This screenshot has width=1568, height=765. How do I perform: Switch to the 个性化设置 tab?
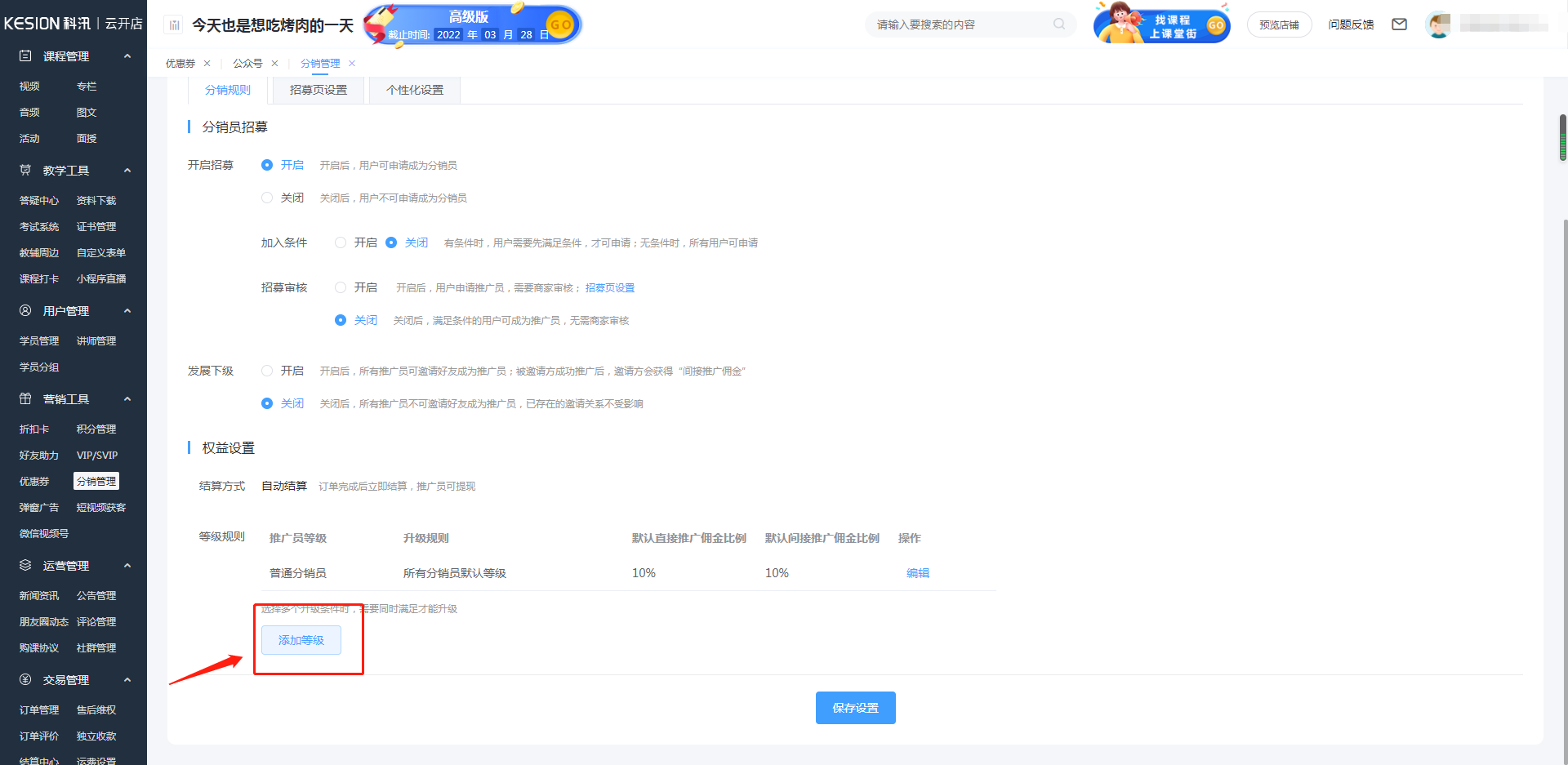pos(415,90)
